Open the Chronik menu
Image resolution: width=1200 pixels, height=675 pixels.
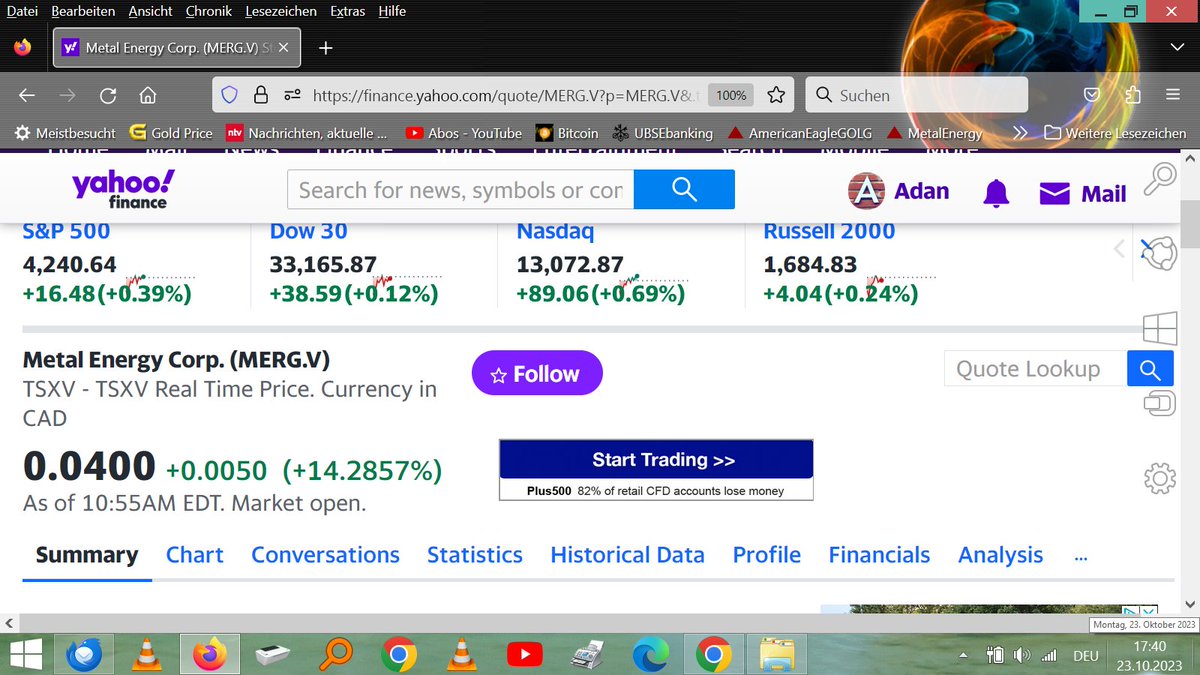tap(209, 11)
